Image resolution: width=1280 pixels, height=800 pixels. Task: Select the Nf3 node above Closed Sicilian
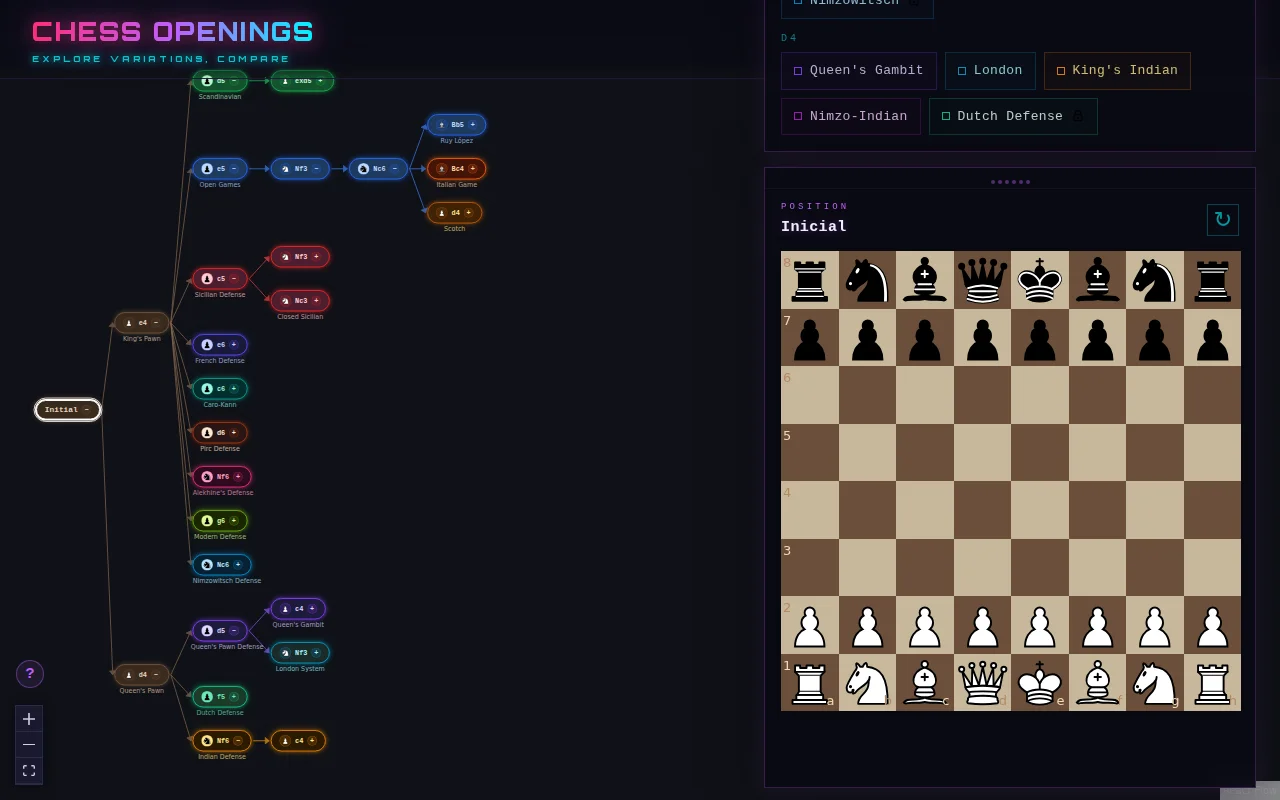tap(300, 257)
